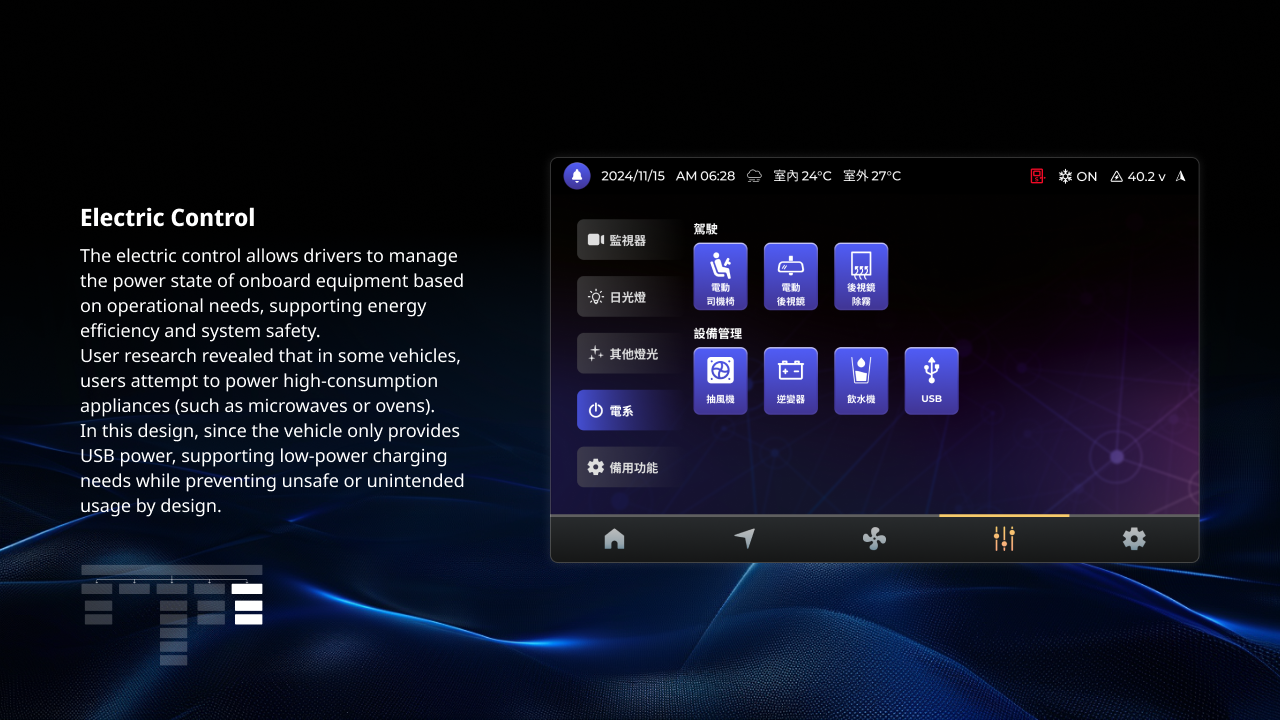1280x720 pixels.
Task: Toggle the 電動後視鏡 electric mirror tile
Action: click(790, 276)
